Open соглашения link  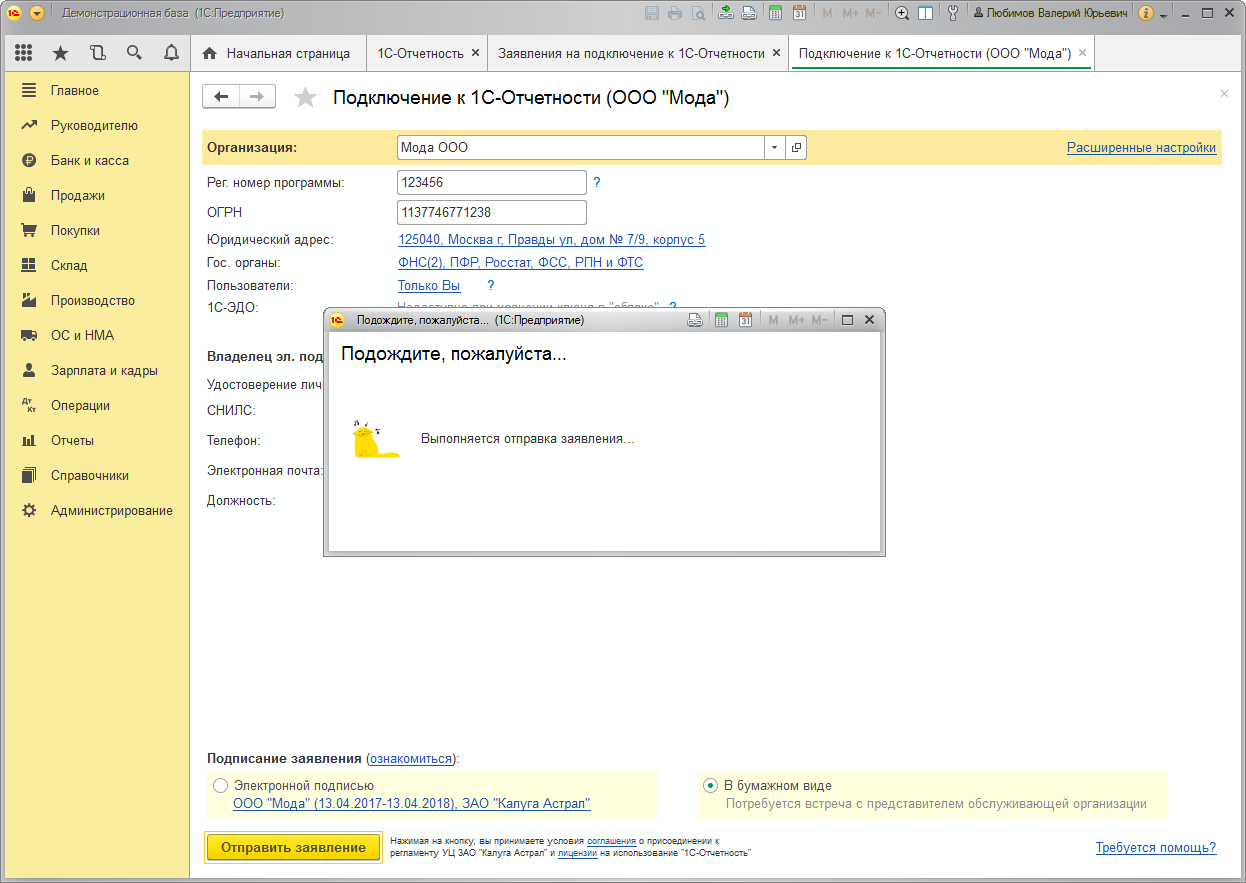611,841
